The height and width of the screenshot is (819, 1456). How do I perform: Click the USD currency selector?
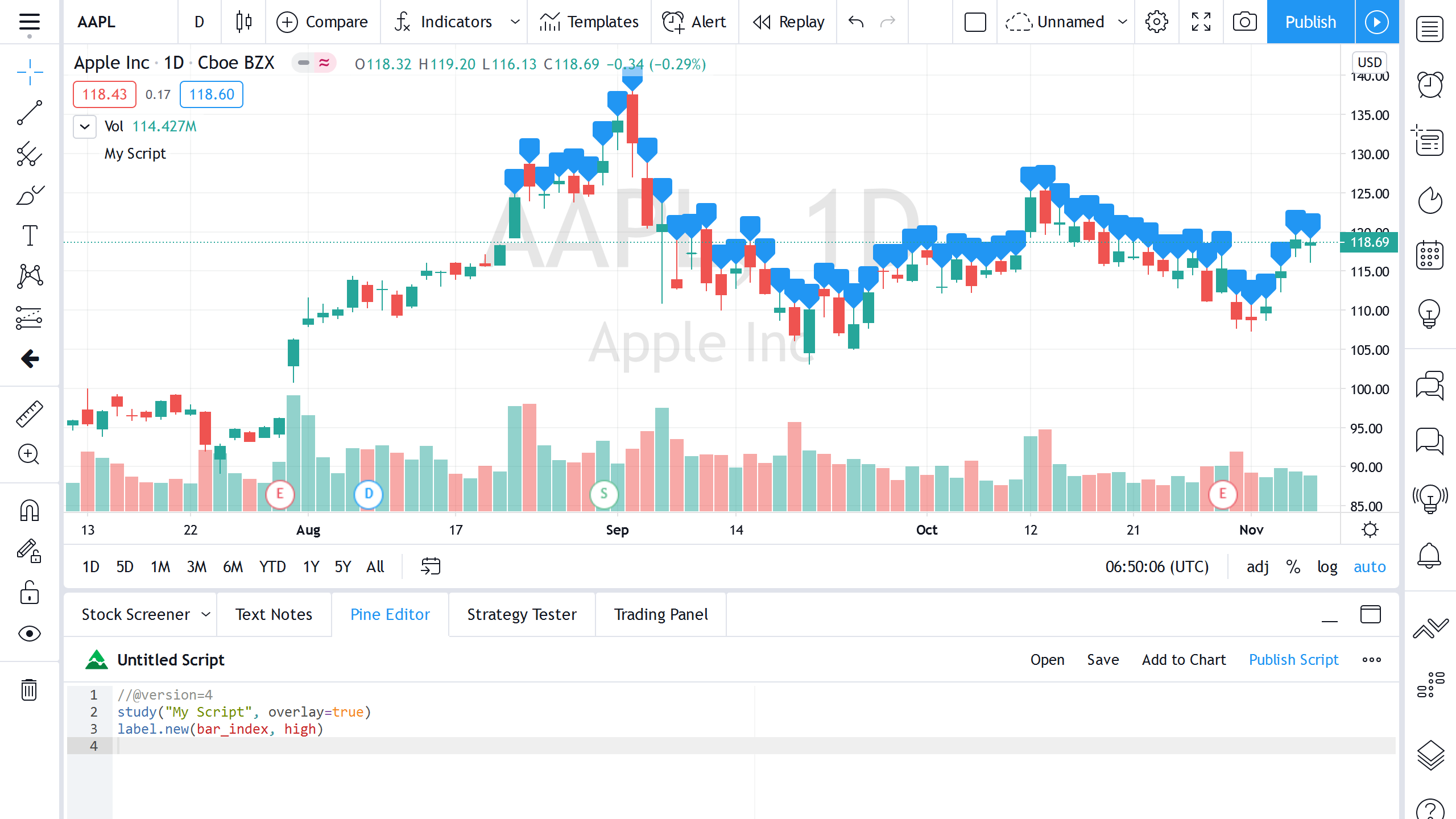point(1370,62)
